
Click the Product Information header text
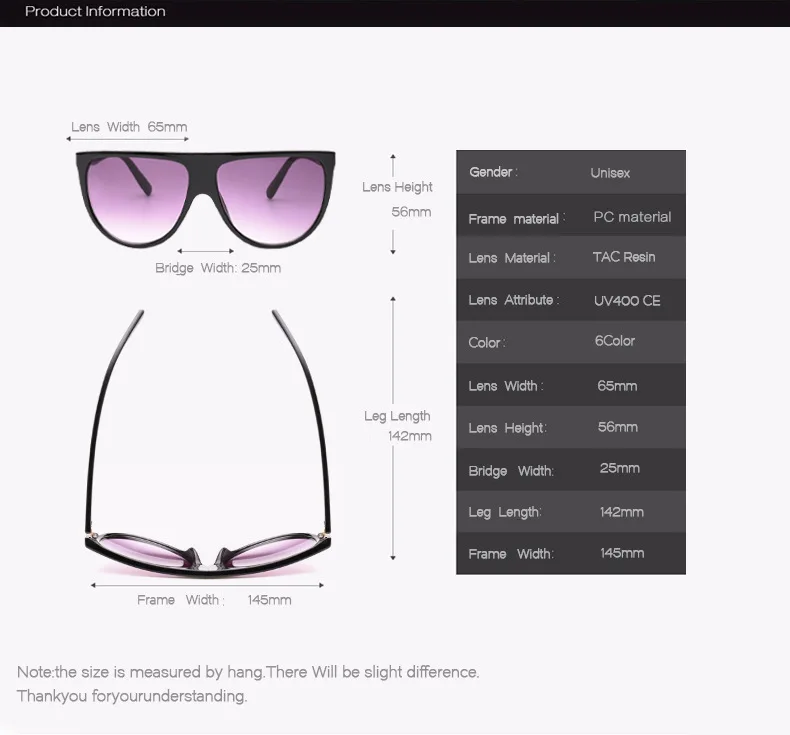tap(95, 11)
